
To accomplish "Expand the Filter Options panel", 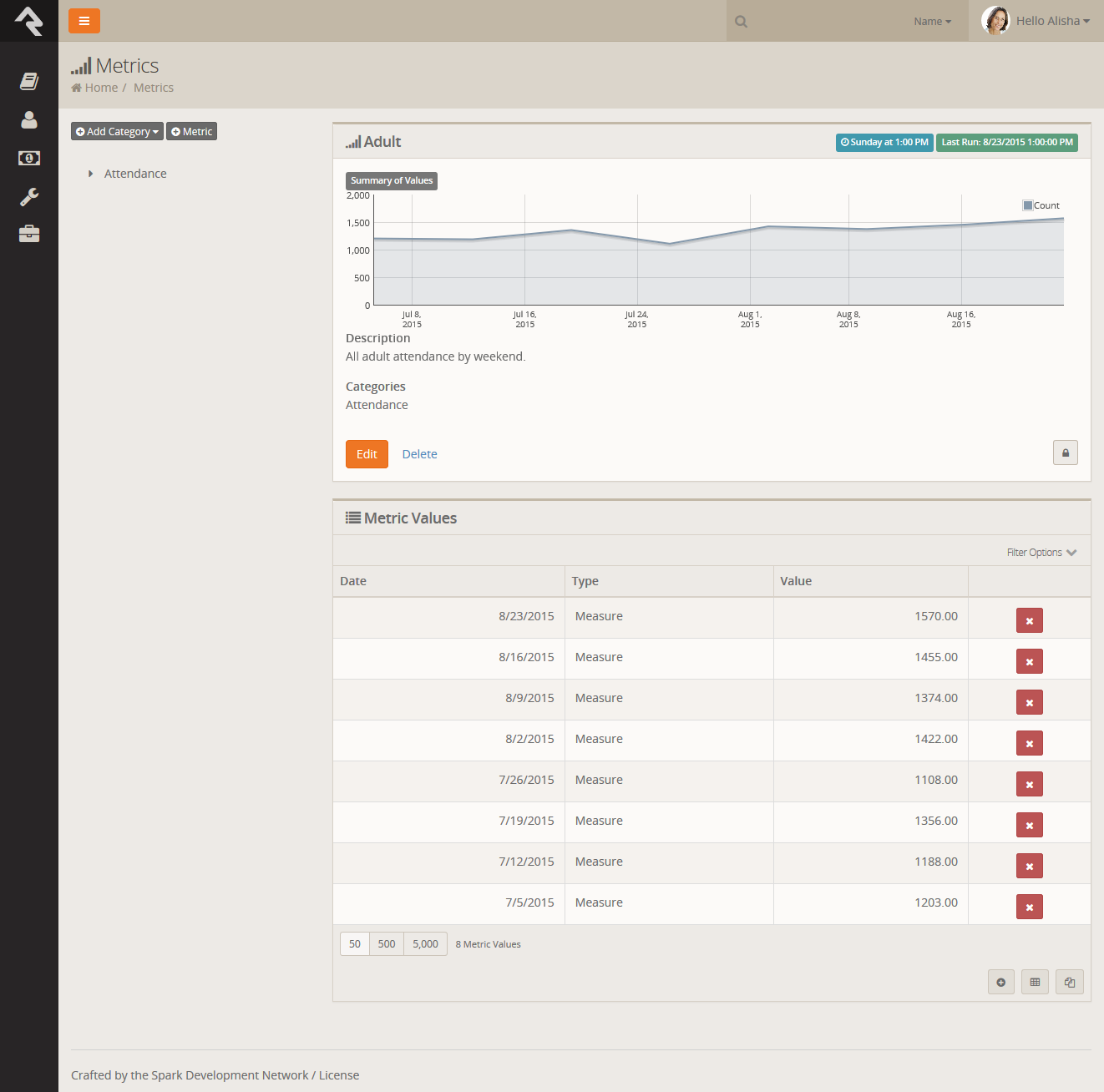I will [x=1041, y=553].
